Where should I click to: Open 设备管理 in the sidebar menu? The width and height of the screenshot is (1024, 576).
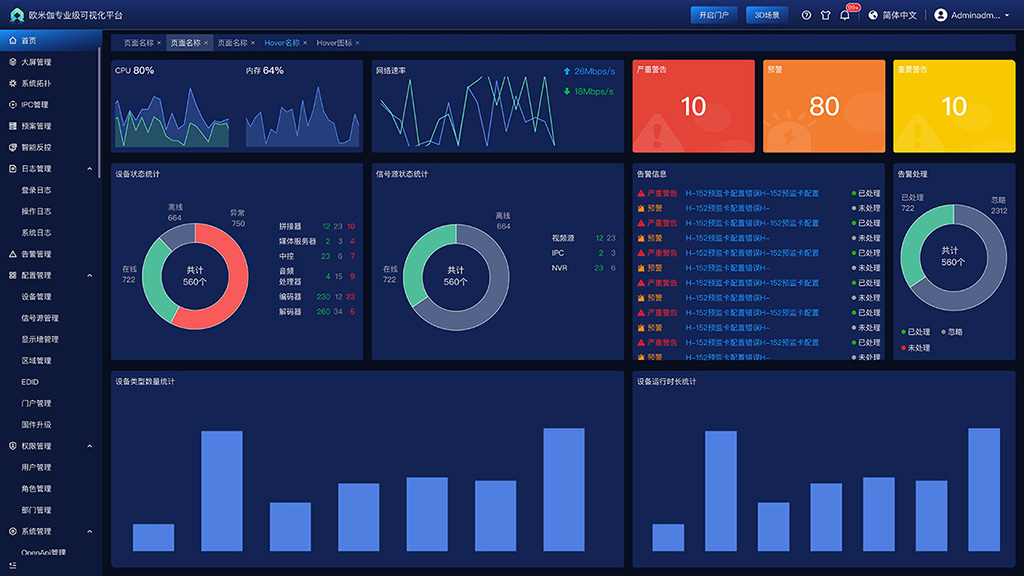[x=36, y=297]
